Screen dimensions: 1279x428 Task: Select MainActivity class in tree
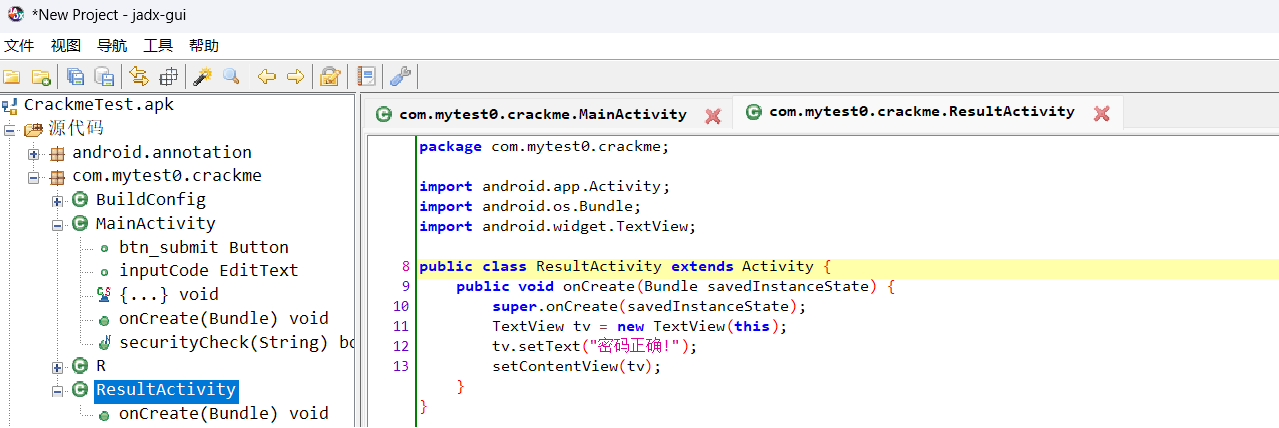pos(155,223)
